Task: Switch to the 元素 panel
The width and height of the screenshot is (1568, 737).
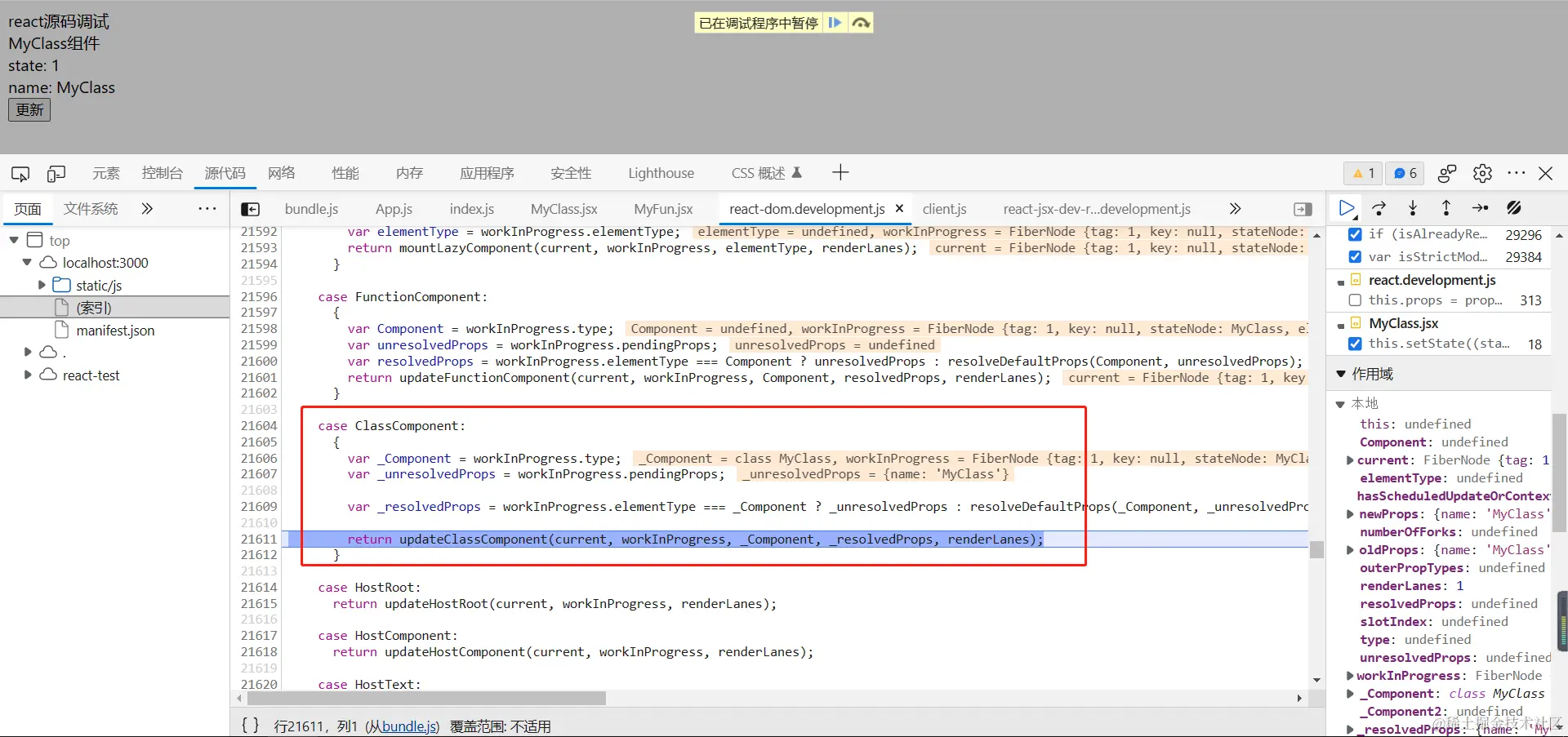Action: click(x=105, y=173)
